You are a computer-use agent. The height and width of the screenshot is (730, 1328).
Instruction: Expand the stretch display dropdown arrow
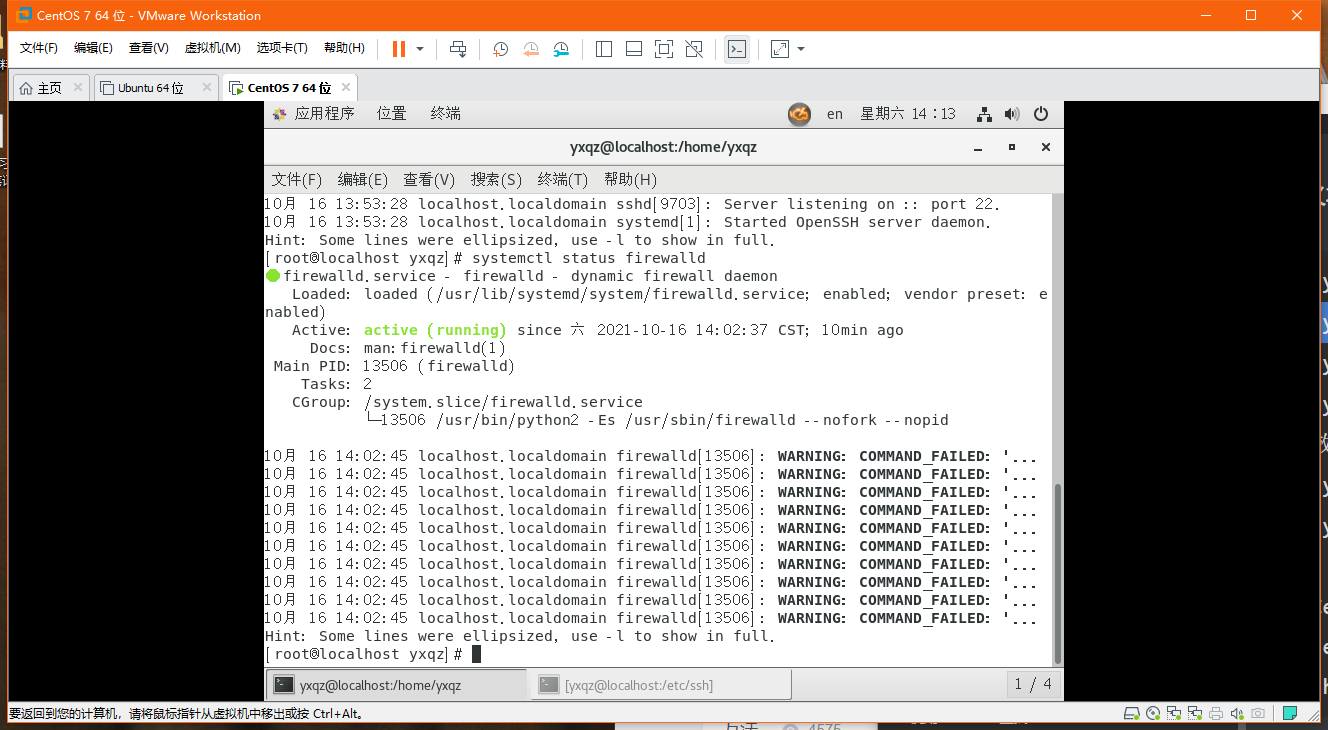tap(801, 49)
